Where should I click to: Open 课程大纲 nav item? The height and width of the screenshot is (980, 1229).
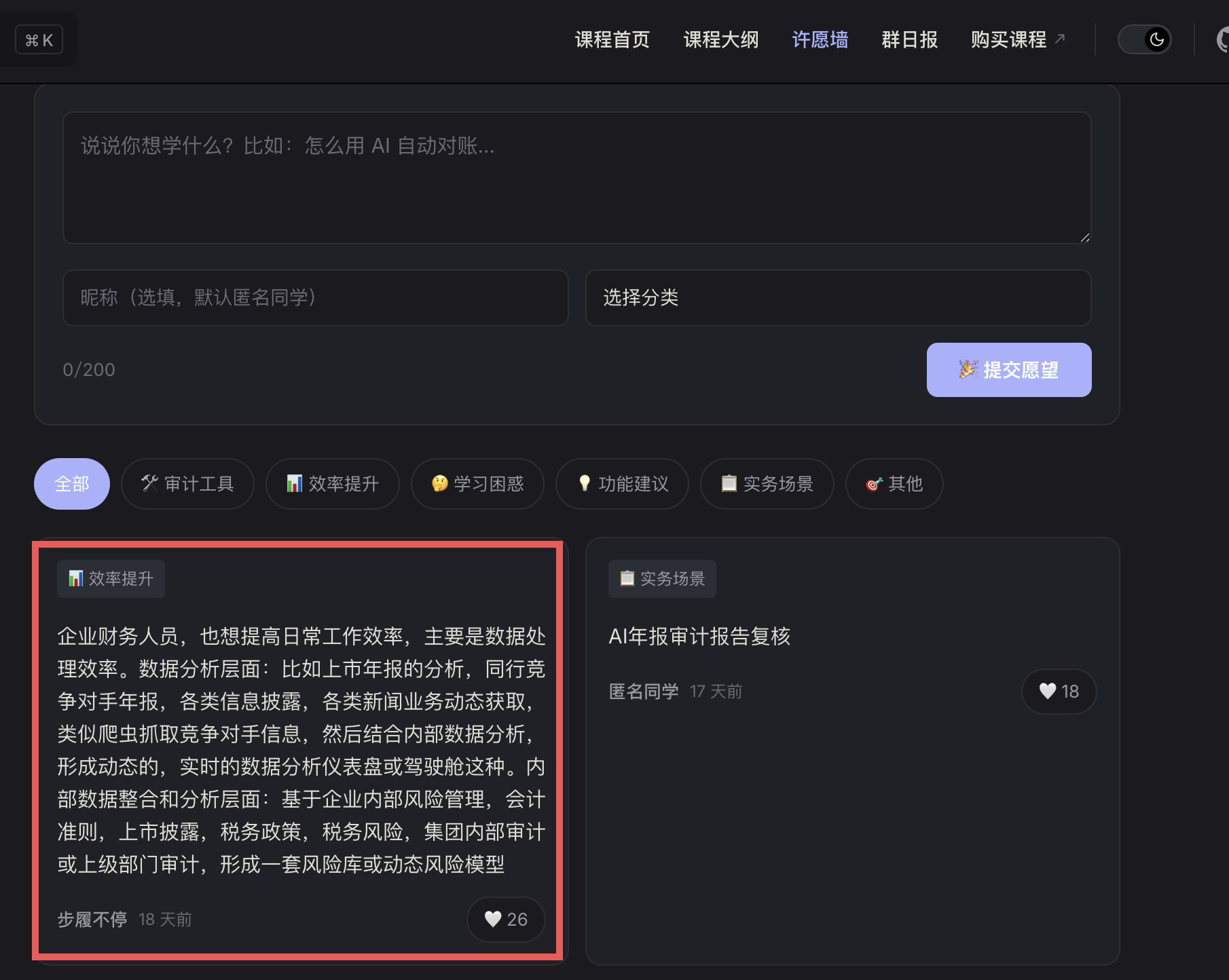coord(720,39)
